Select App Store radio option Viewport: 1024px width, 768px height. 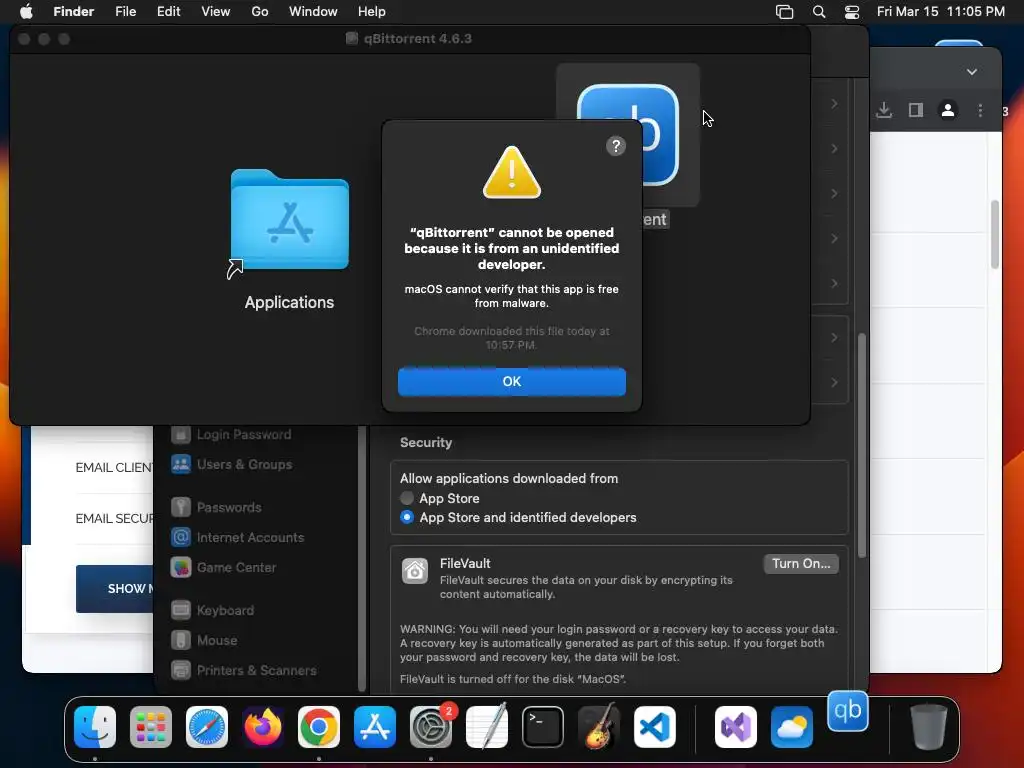coord(407,498)
